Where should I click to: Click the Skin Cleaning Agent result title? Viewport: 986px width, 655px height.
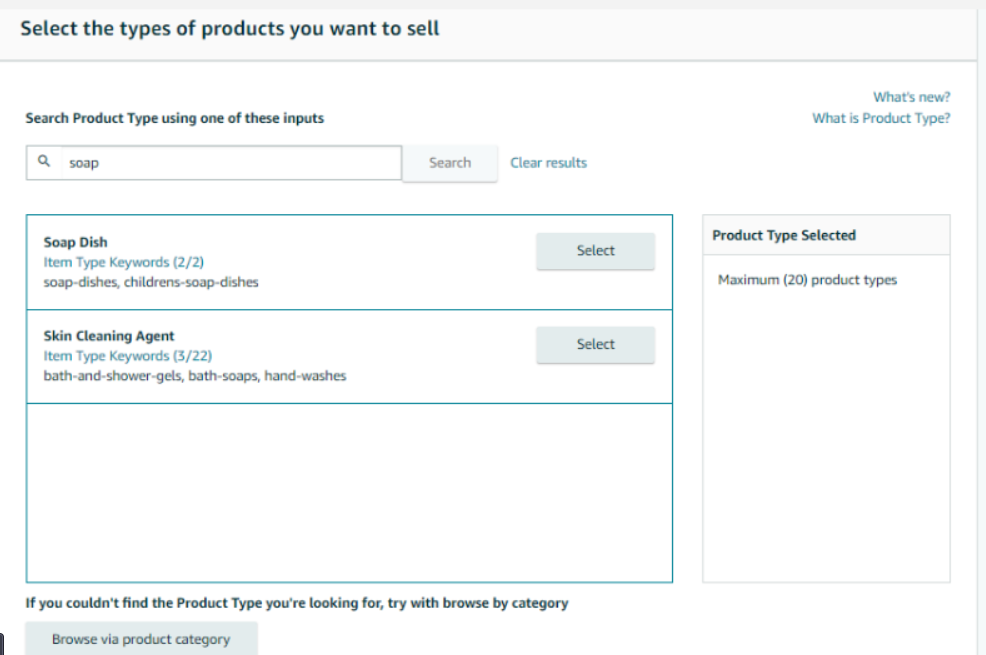tap(109, 336)
